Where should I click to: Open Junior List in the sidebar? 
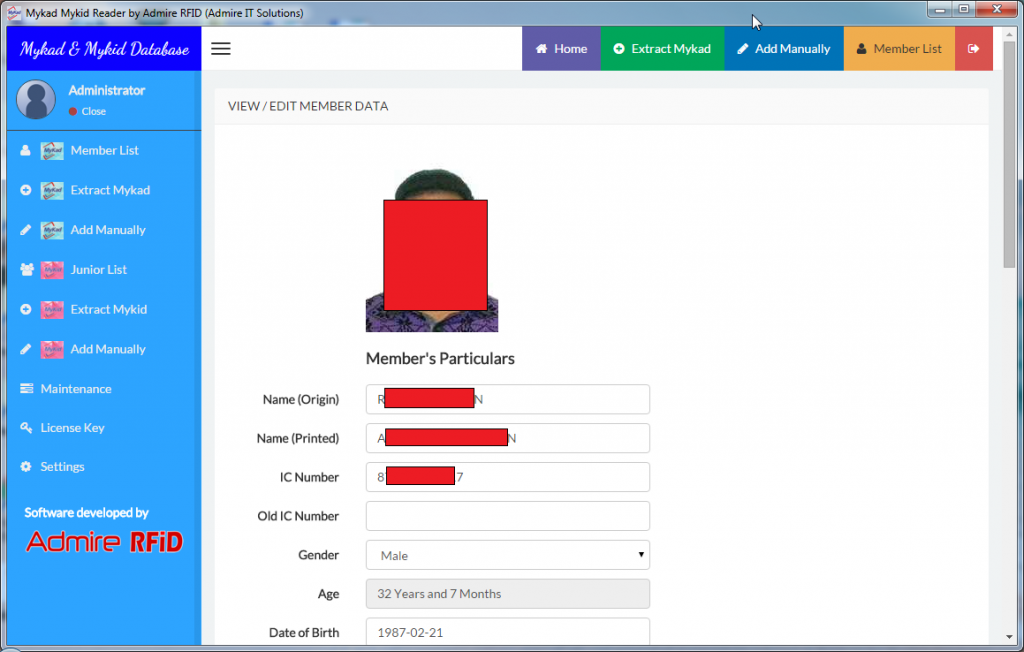[98, 270]
